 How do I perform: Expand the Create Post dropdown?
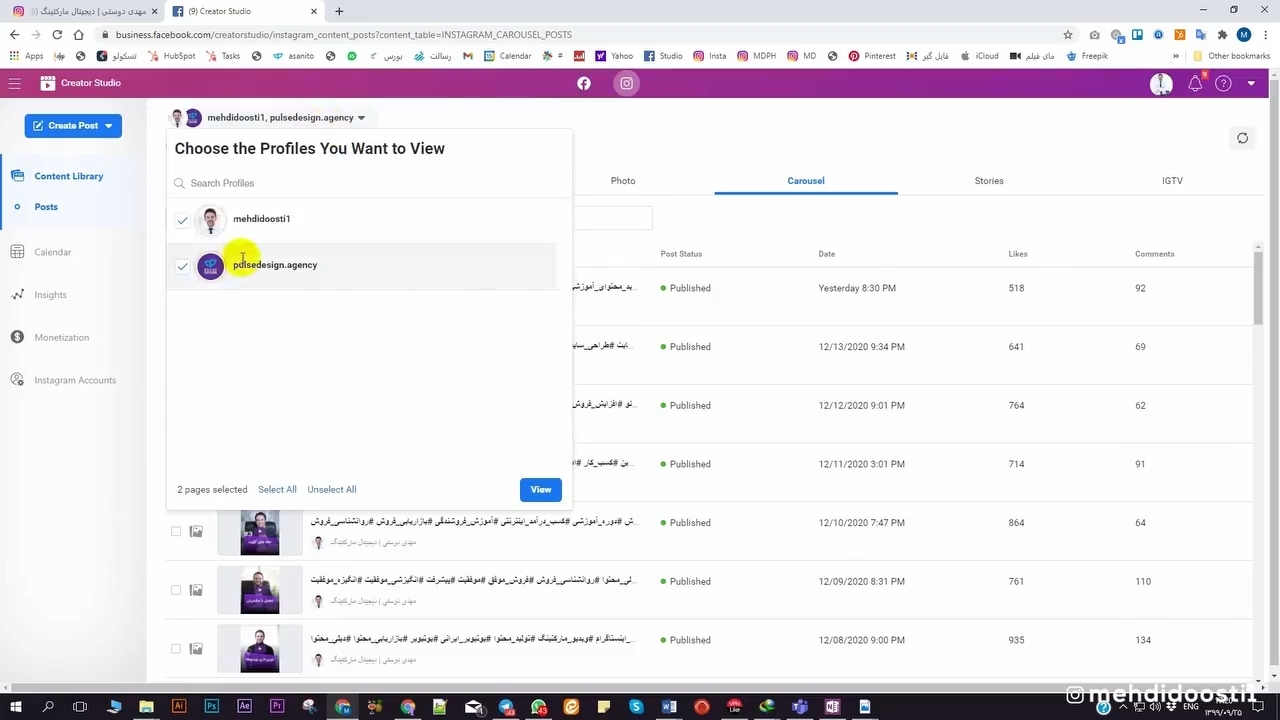(x=108, y=126)
